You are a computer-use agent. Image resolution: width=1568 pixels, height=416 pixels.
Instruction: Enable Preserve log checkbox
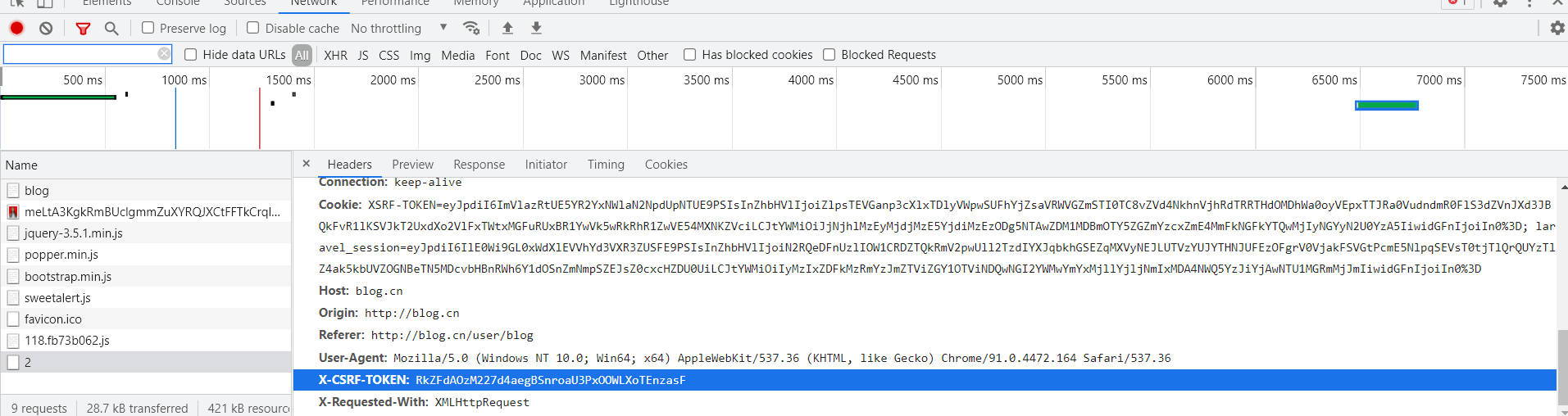[148, 28]
